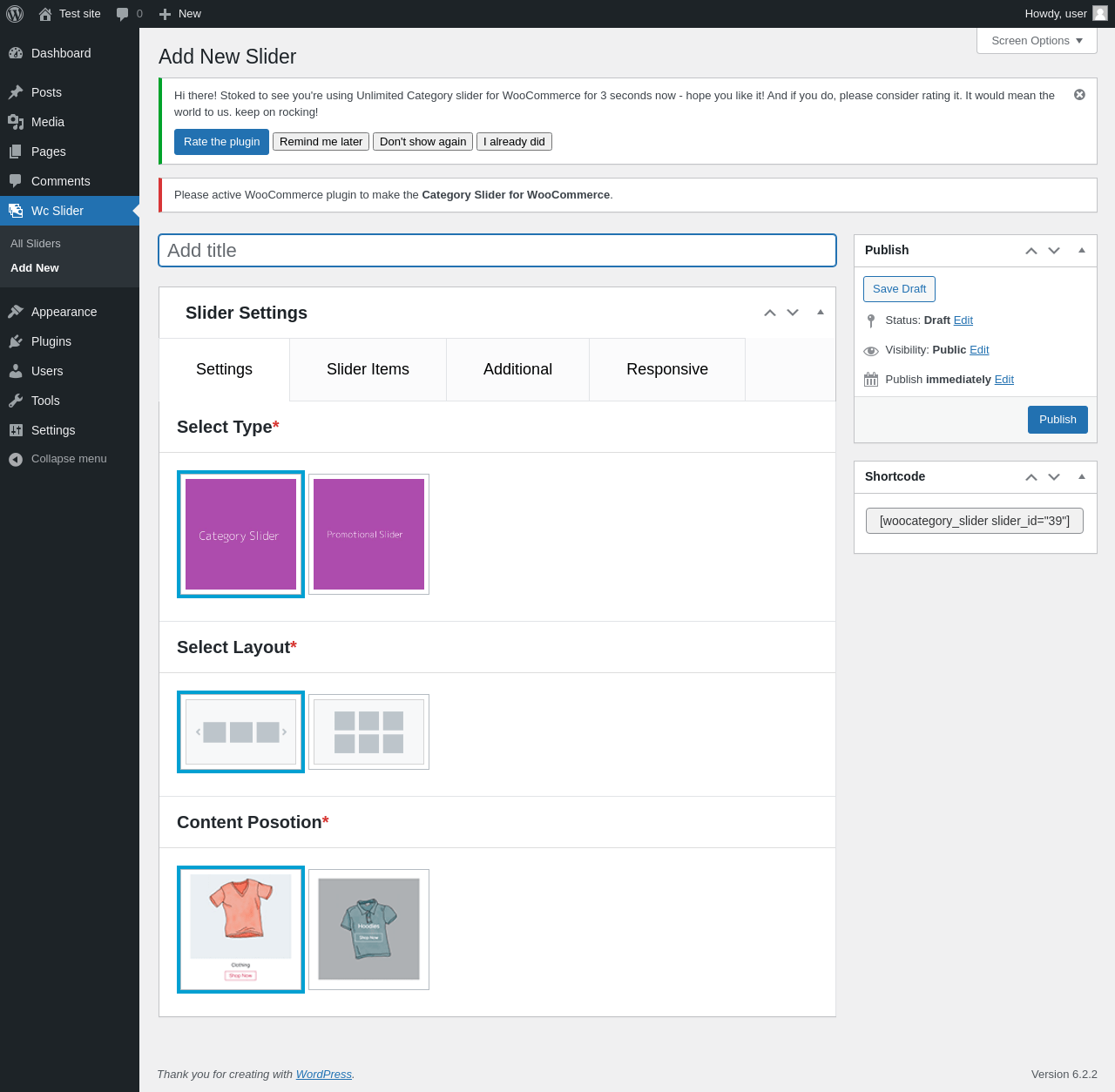The image size is (1115, 1092).
Task: Choose the grid layout option
Action: point(368,731)
